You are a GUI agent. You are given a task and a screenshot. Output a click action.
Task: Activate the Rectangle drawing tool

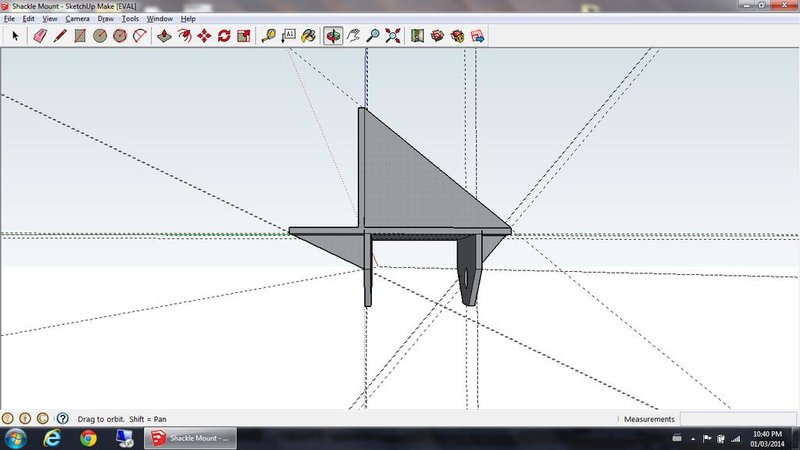pos(80,36)
